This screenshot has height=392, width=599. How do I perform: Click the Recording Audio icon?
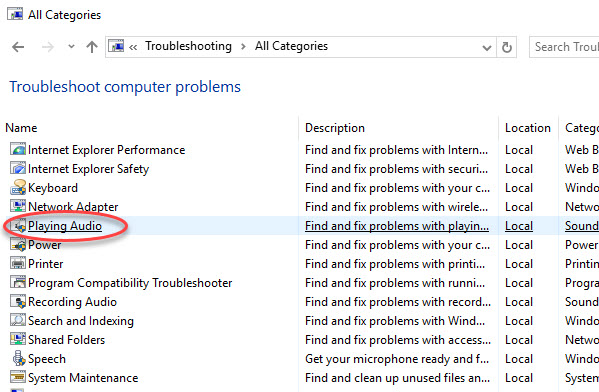[18, 301]
